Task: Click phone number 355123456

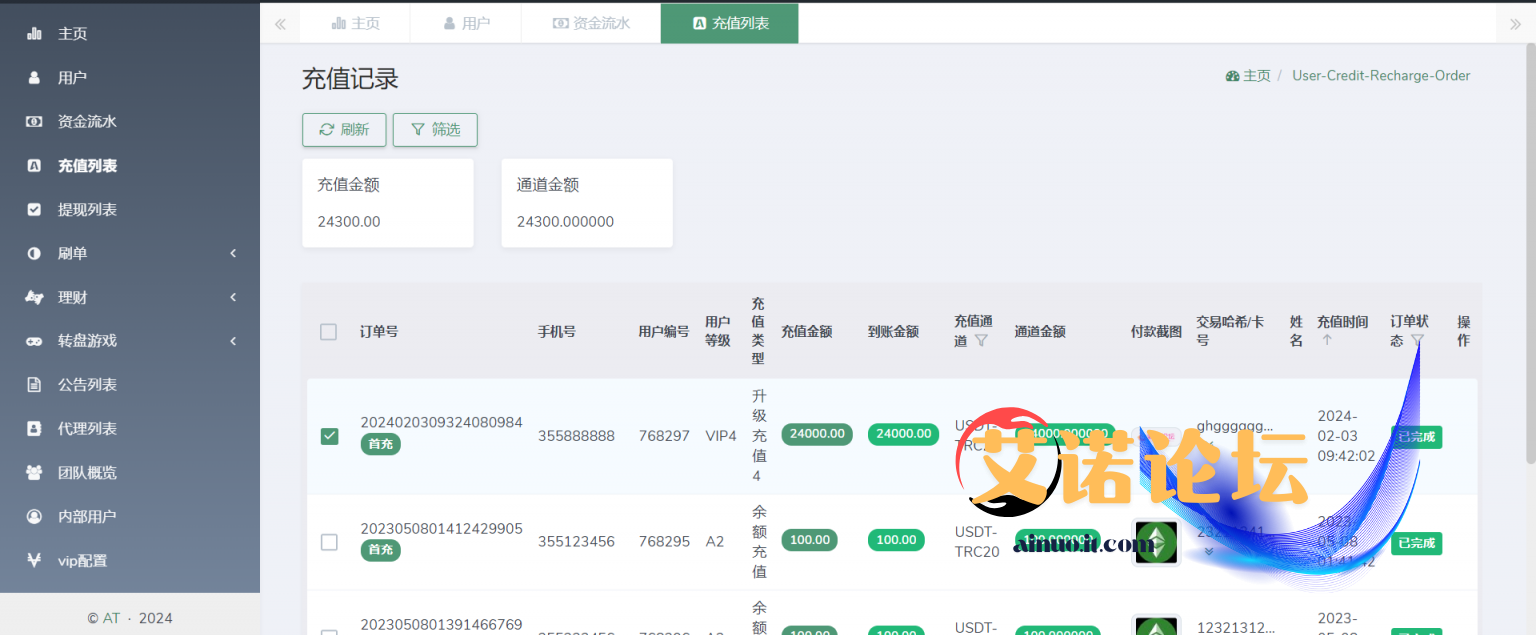Action: tap(576, 542)
